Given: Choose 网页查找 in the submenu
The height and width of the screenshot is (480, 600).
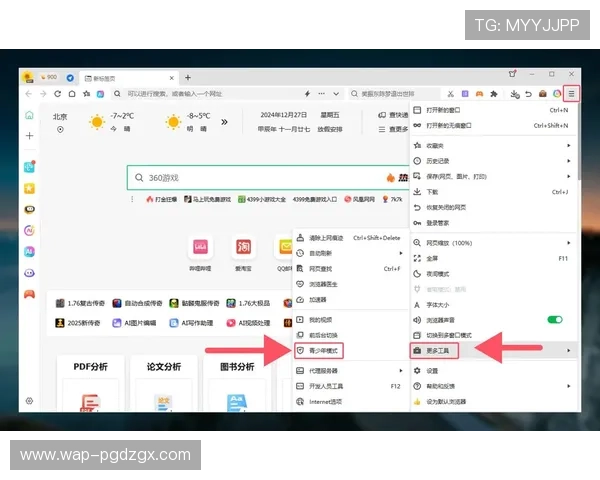Looking at the screenshot, I should 350,269.
